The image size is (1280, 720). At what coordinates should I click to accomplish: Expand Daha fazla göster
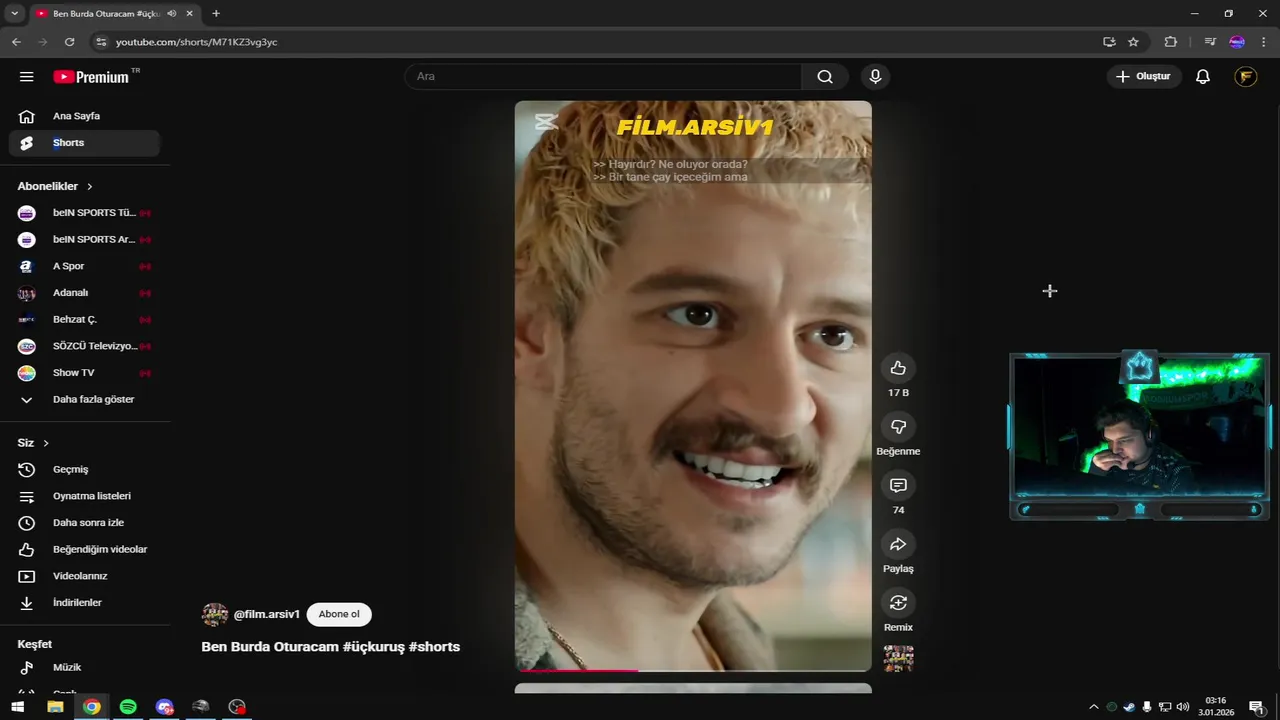85,400
